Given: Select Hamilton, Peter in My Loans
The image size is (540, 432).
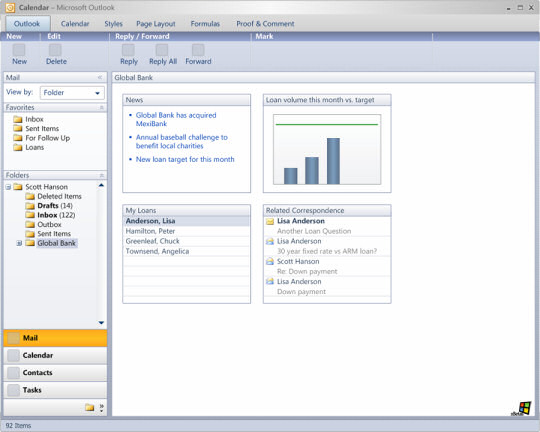Looking at the screenshot, I should click(186, 231).
